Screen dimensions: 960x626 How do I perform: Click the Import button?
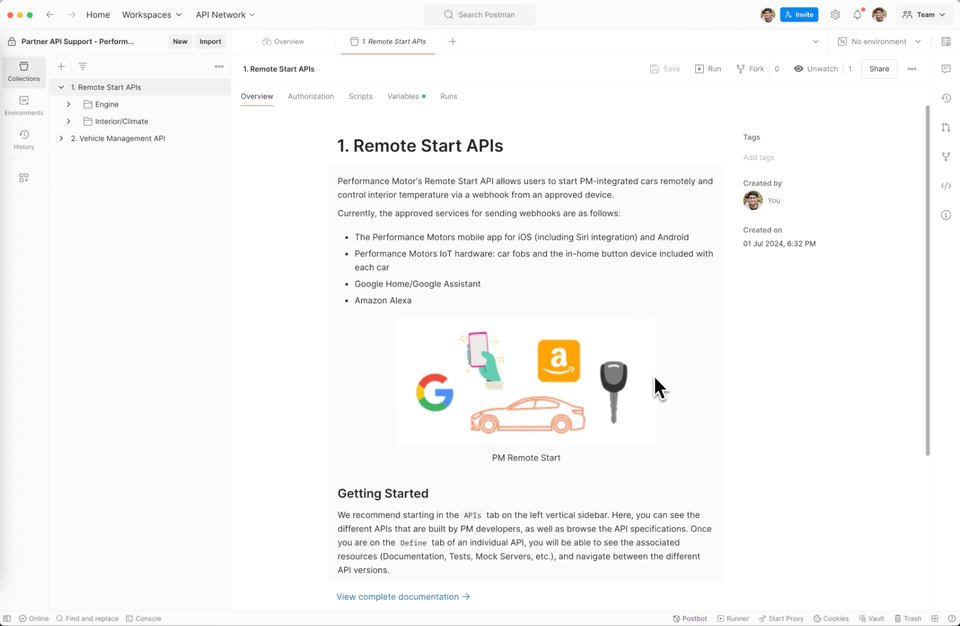pos(210,42)
